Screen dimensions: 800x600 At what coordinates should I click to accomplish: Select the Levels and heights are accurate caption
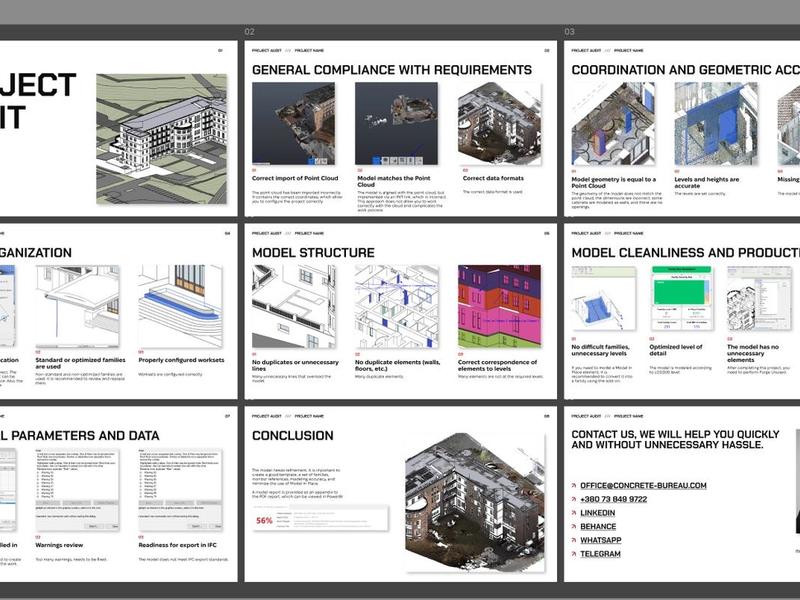pyautogui.click(x=707, y=182)
